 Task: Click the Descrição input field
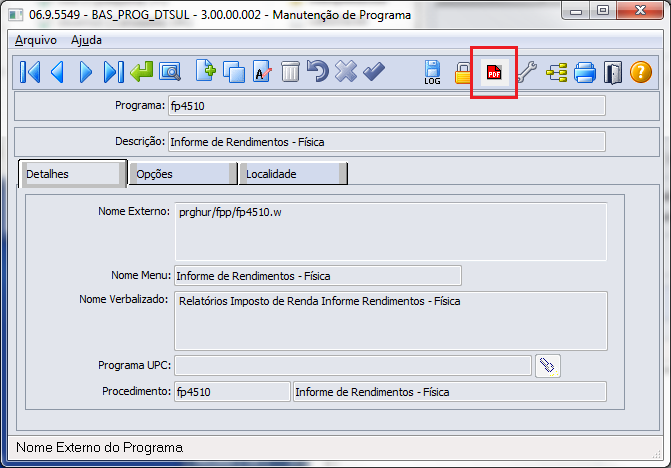click(387, 142)
